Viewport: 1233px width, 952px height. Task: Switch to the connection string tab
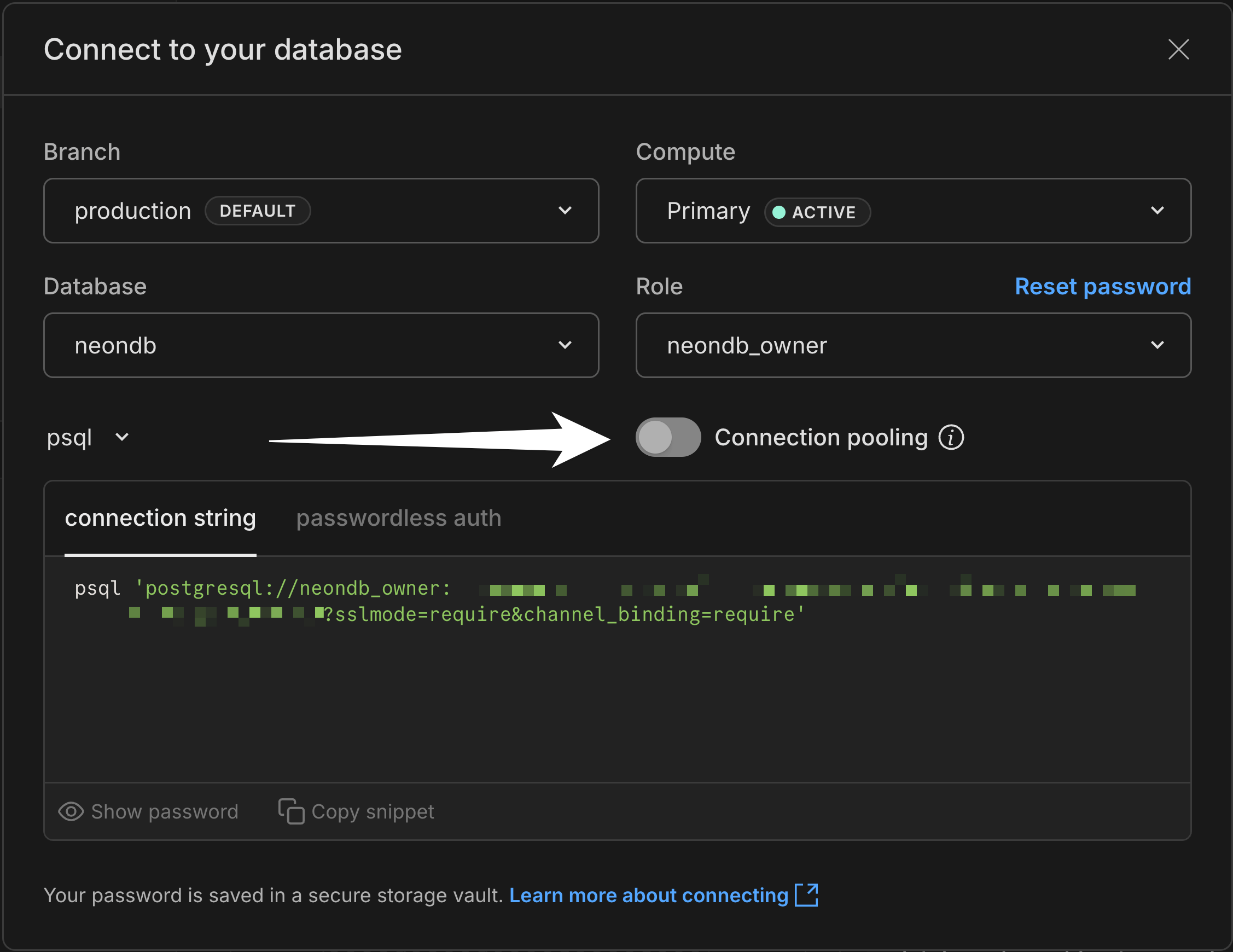pos(160,518)
